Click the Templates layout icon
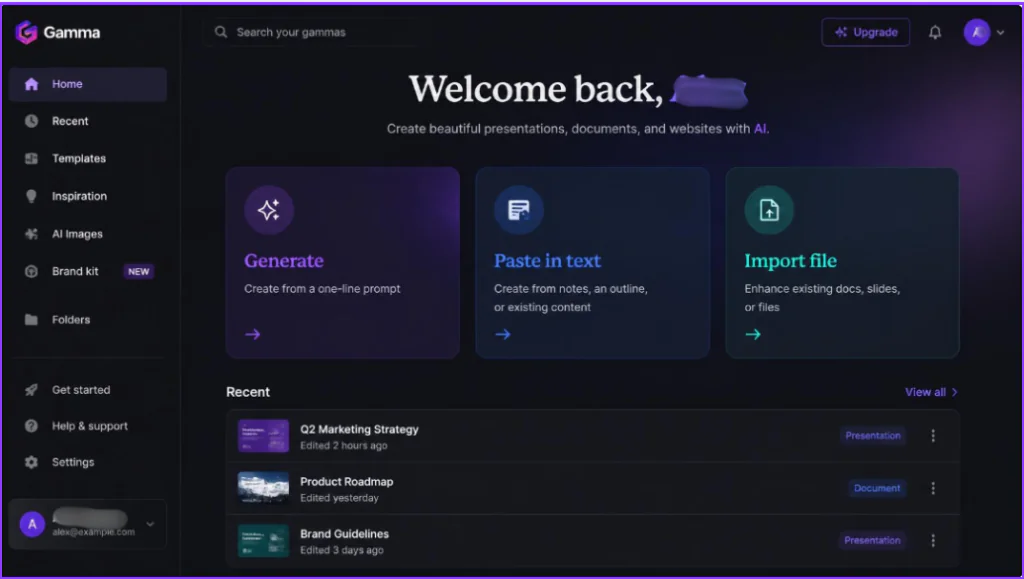 pos(31,159)
